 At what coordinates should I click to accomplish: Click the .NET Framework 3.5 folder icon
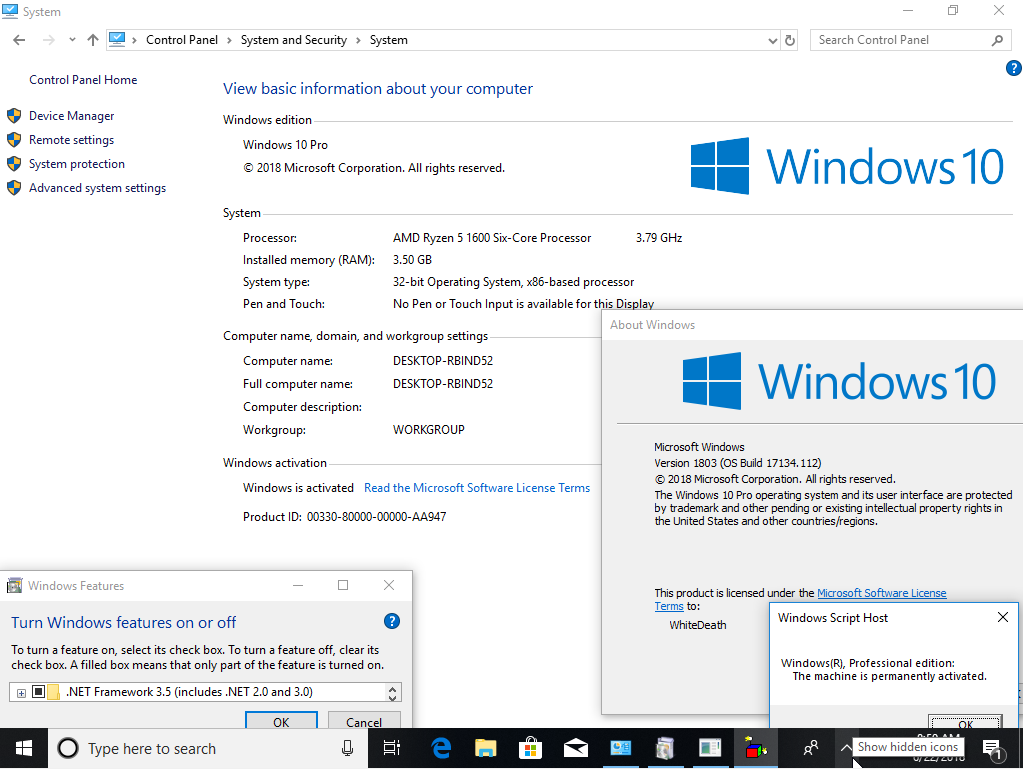pos(53,691)
